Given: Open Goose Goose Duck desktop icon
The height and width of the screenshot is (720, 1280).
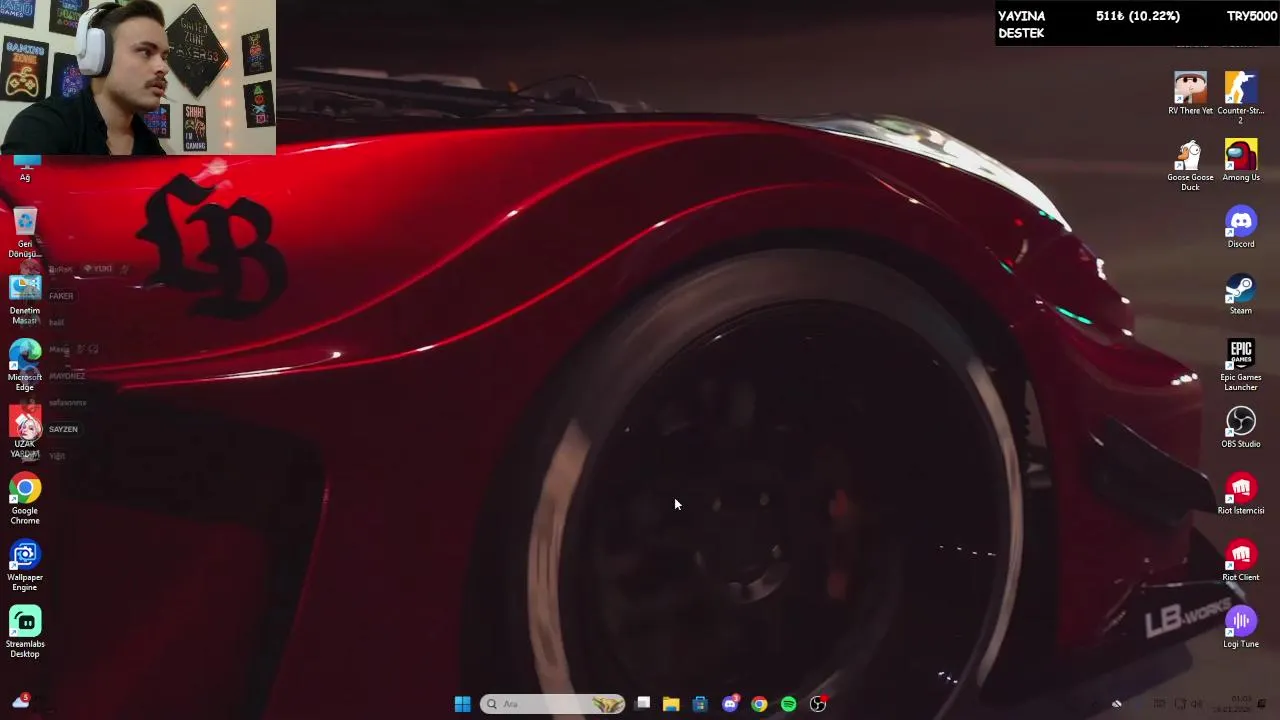Looking at the screenshot, I should [x=1190, y=165].
